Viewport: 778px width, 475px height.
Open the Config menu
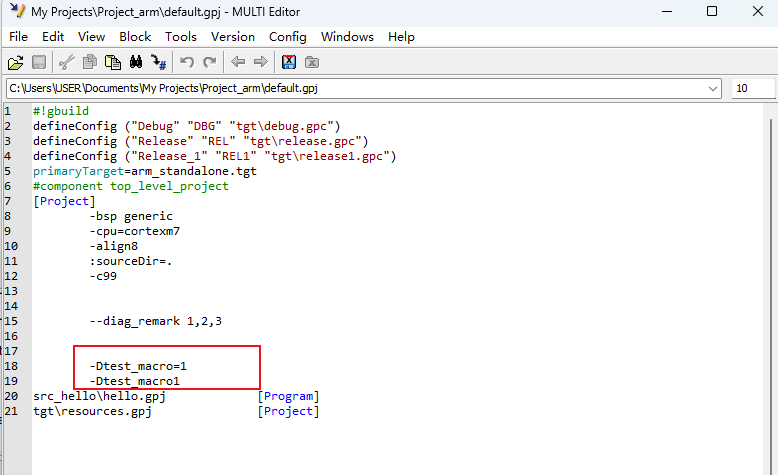[x=287, y=37]
